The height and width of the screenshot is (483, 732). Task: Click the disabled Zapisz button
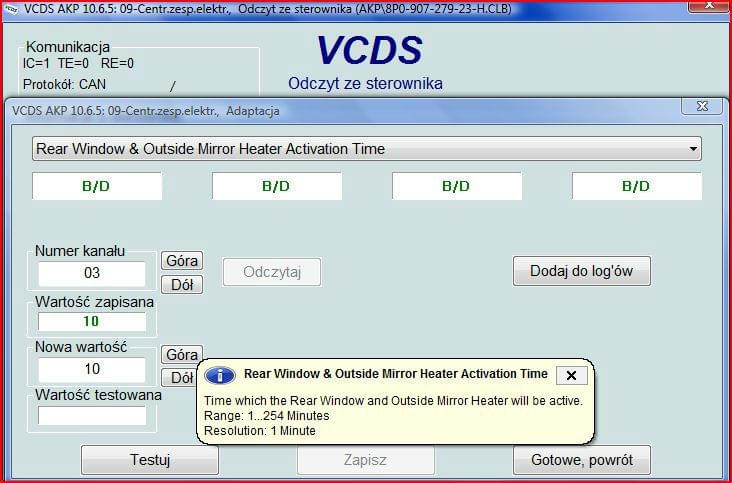[x=366, y=460]
